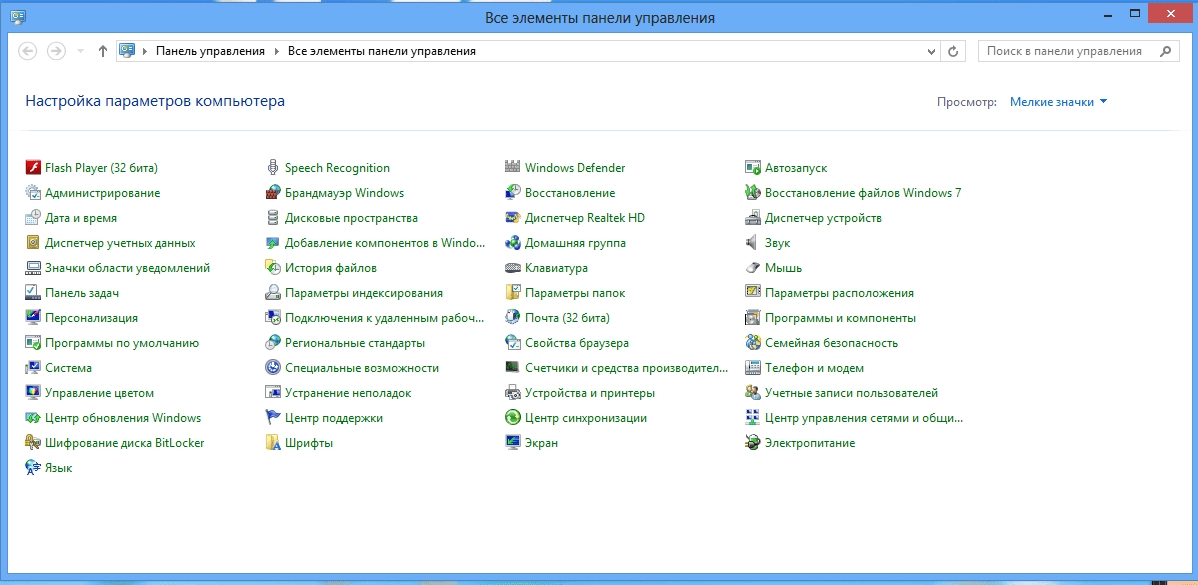The width and height of the screenshot is (1198, 585).
Task: Click the Центр поддержки flag icon
Action: 273,419
